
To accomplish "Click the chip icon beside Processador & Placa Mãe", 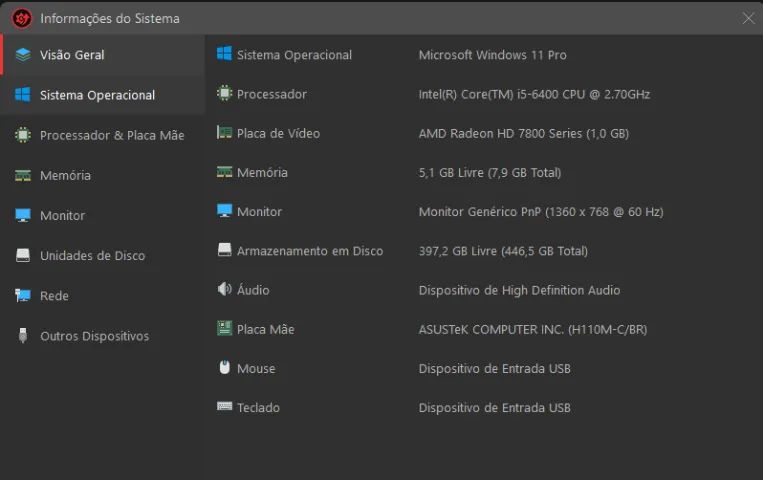I will [23, 135].
